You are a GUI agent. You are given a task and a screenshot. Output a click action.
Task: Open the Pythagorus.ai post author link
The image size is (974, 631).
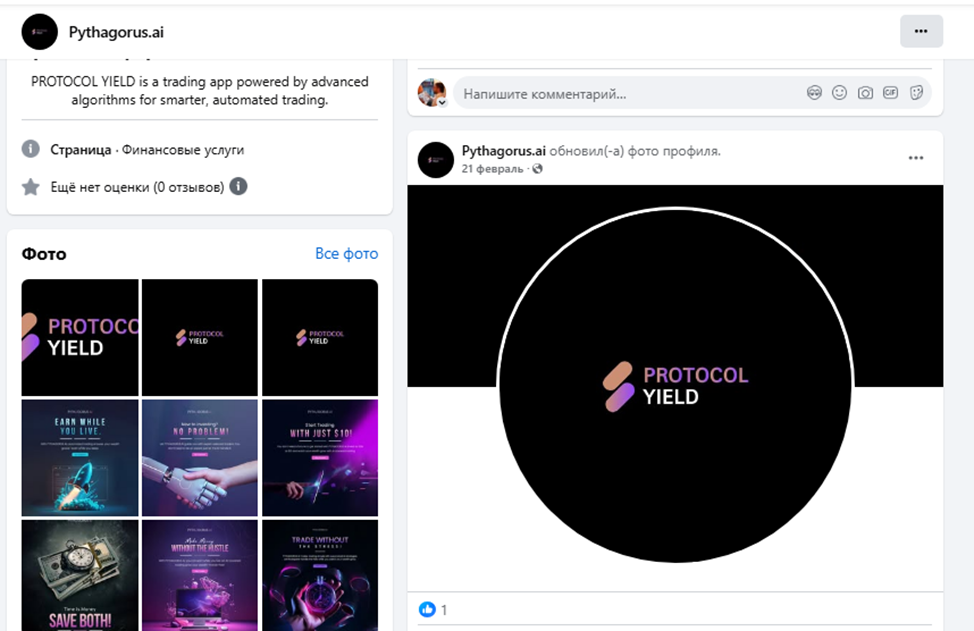pos(503,151)
